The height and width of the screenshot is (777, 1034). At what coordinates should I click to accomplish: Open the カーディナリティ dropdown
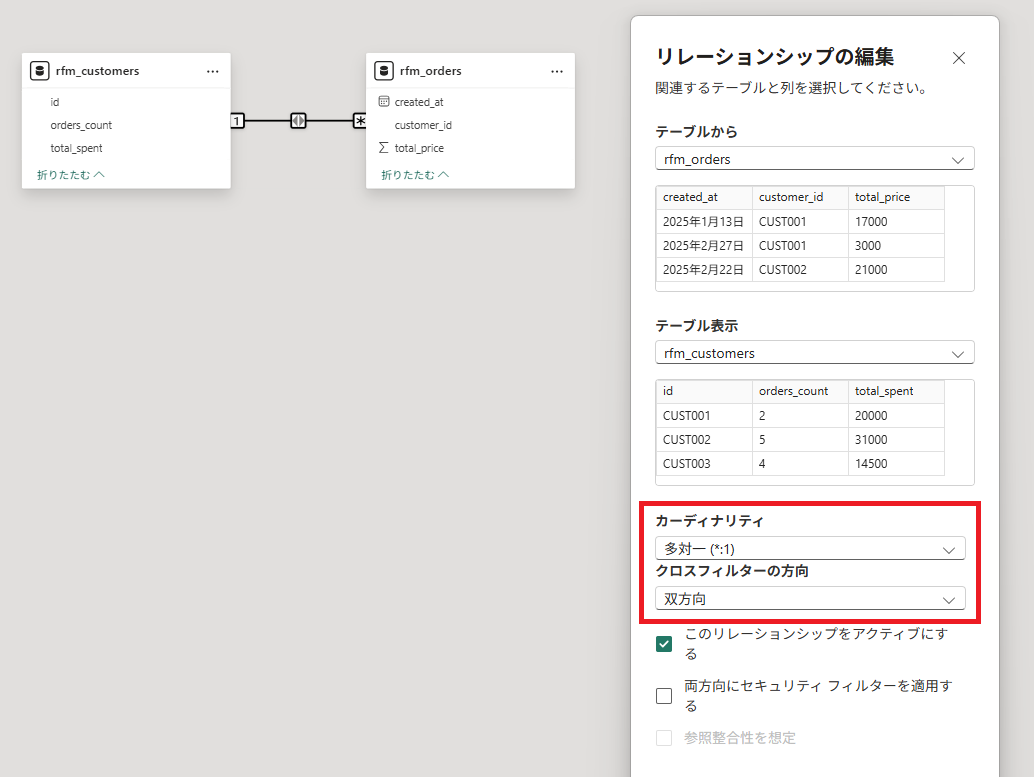810,549
